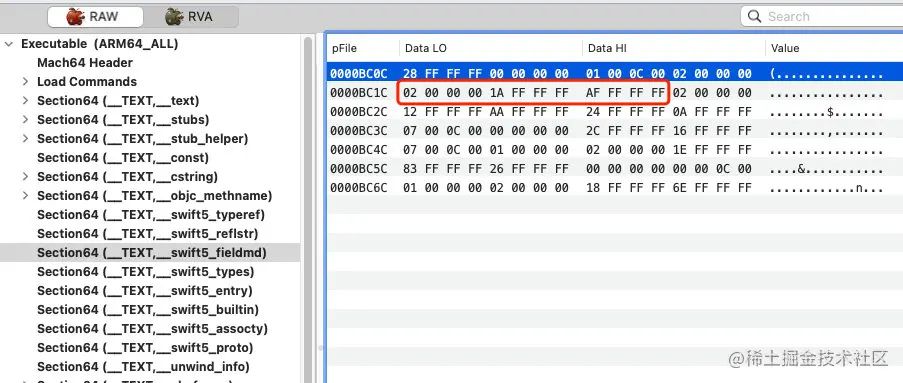Image resolution: width=903 pixels, height=383 pixels.
Task: Select Section64 (__TEXT,__swift5_typeref) row
Action: pyautogui.click(x=151, y=215)
